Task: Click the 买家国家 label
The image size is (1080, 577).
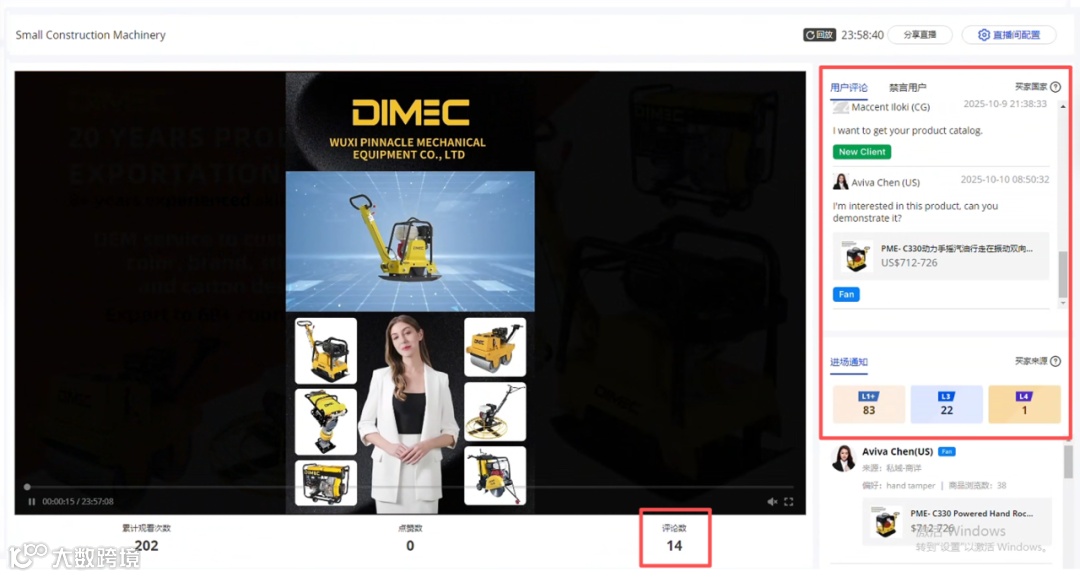Action: (x=1030, y=87)
